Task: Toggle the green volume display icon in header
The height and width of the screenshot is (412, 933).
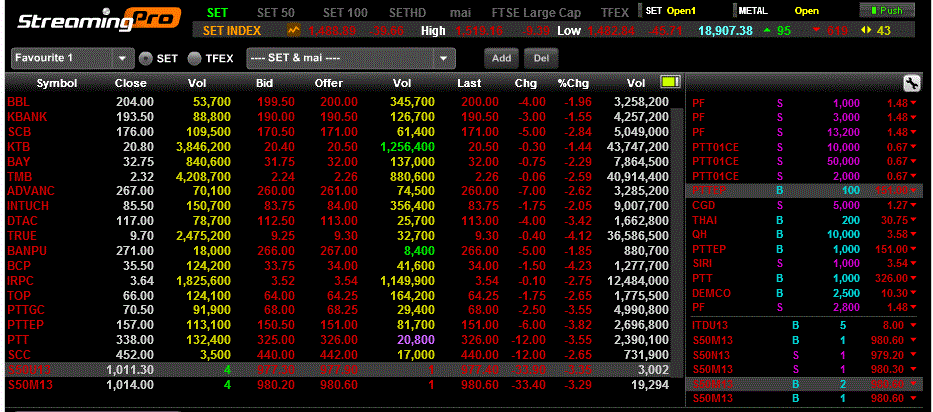Action: click(x=670, y=82)
